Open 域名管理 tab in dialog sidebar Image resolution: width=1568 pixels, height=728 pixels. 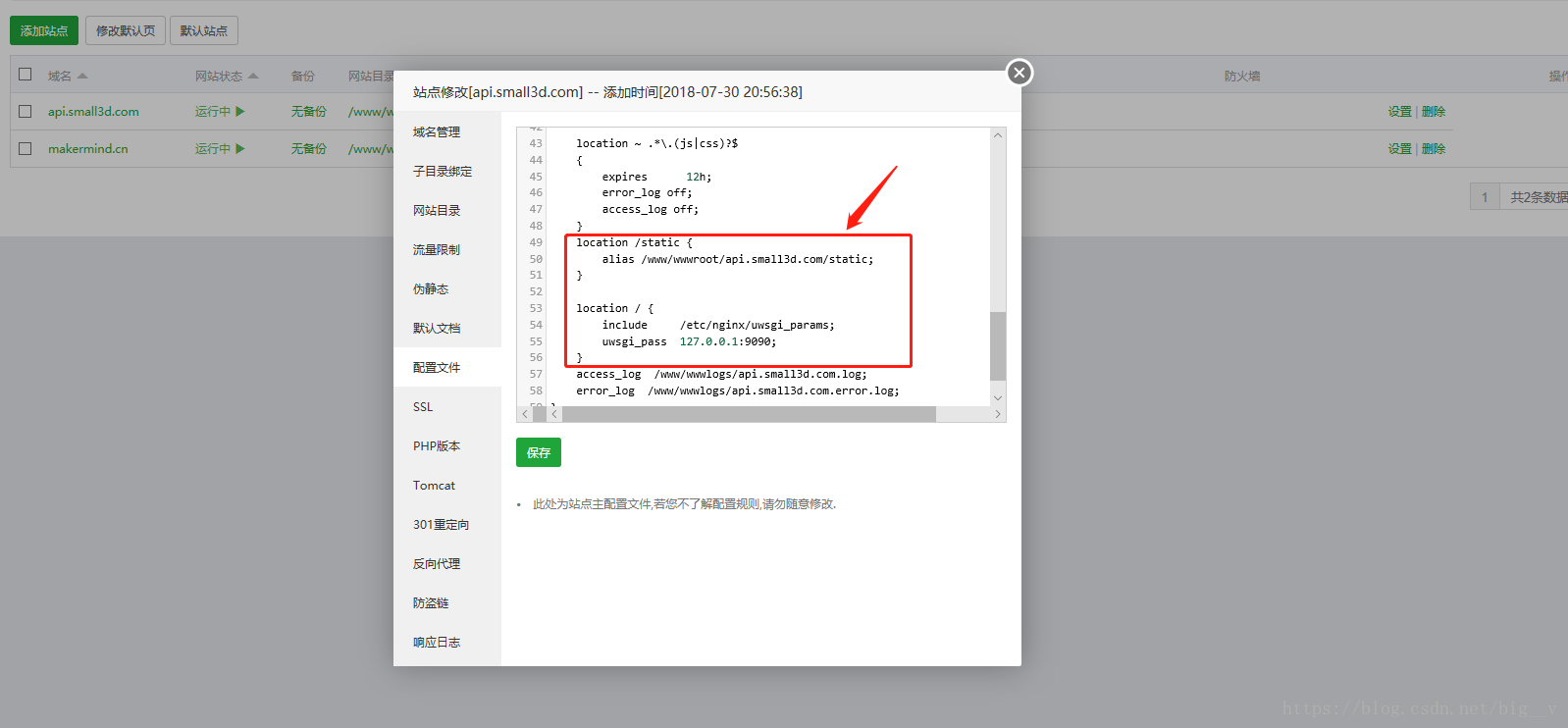(447, 131)
